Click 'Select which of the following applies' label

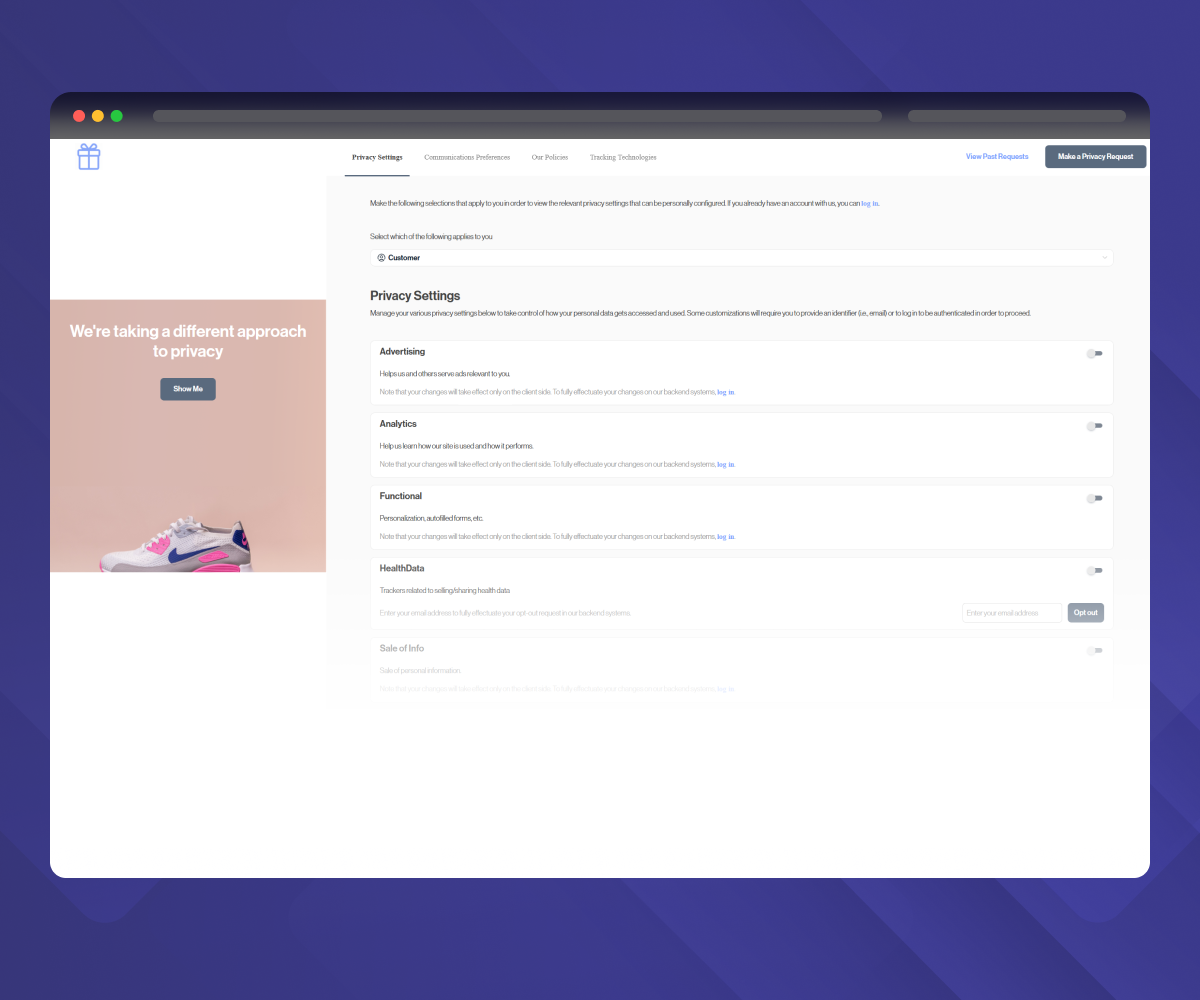[x=431, y=237]
